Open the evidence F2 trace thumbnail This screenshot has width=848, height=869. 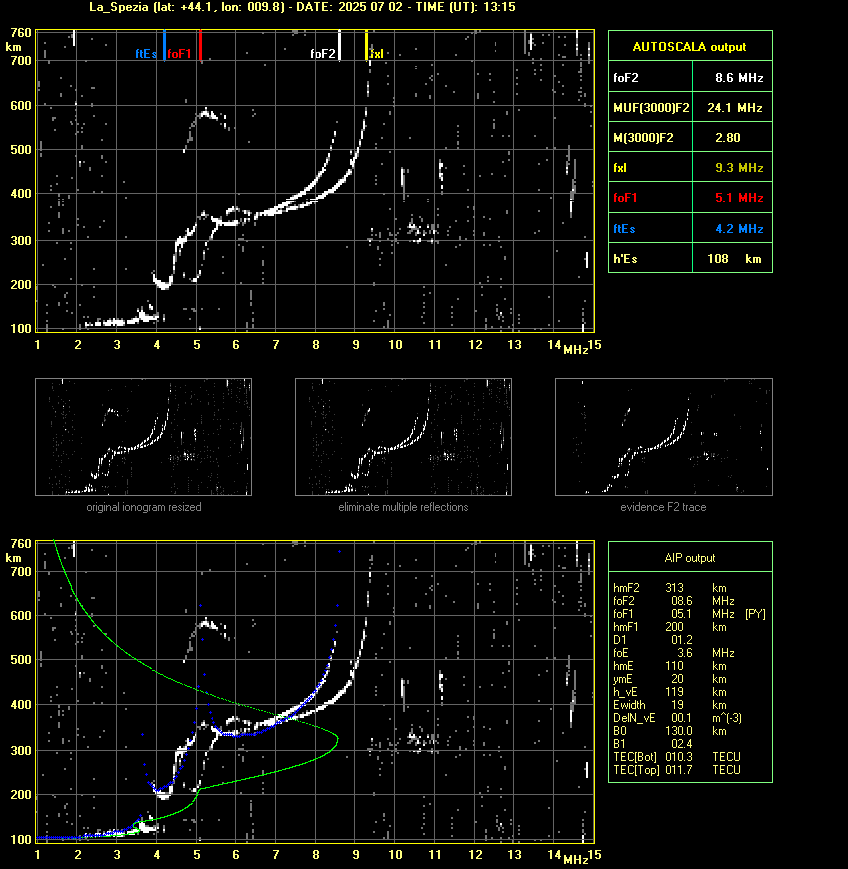pos(663,437)
